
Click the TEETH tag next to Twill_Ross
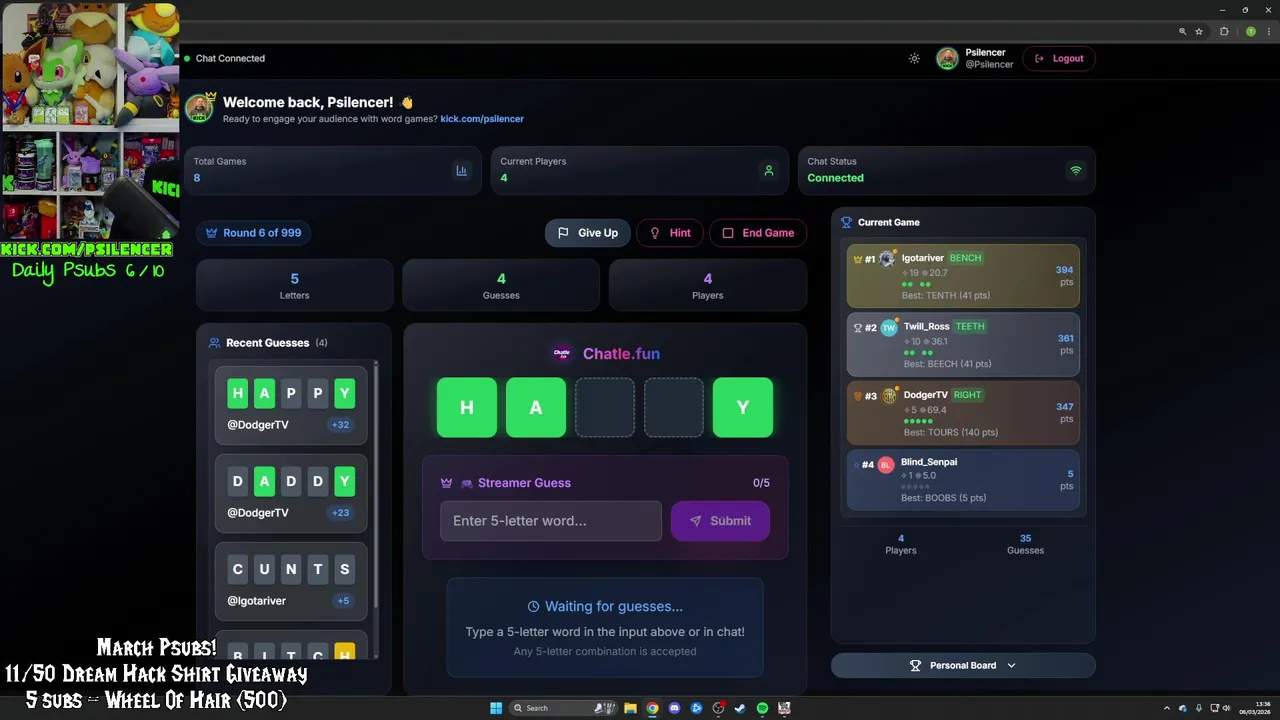pos(970,326)
